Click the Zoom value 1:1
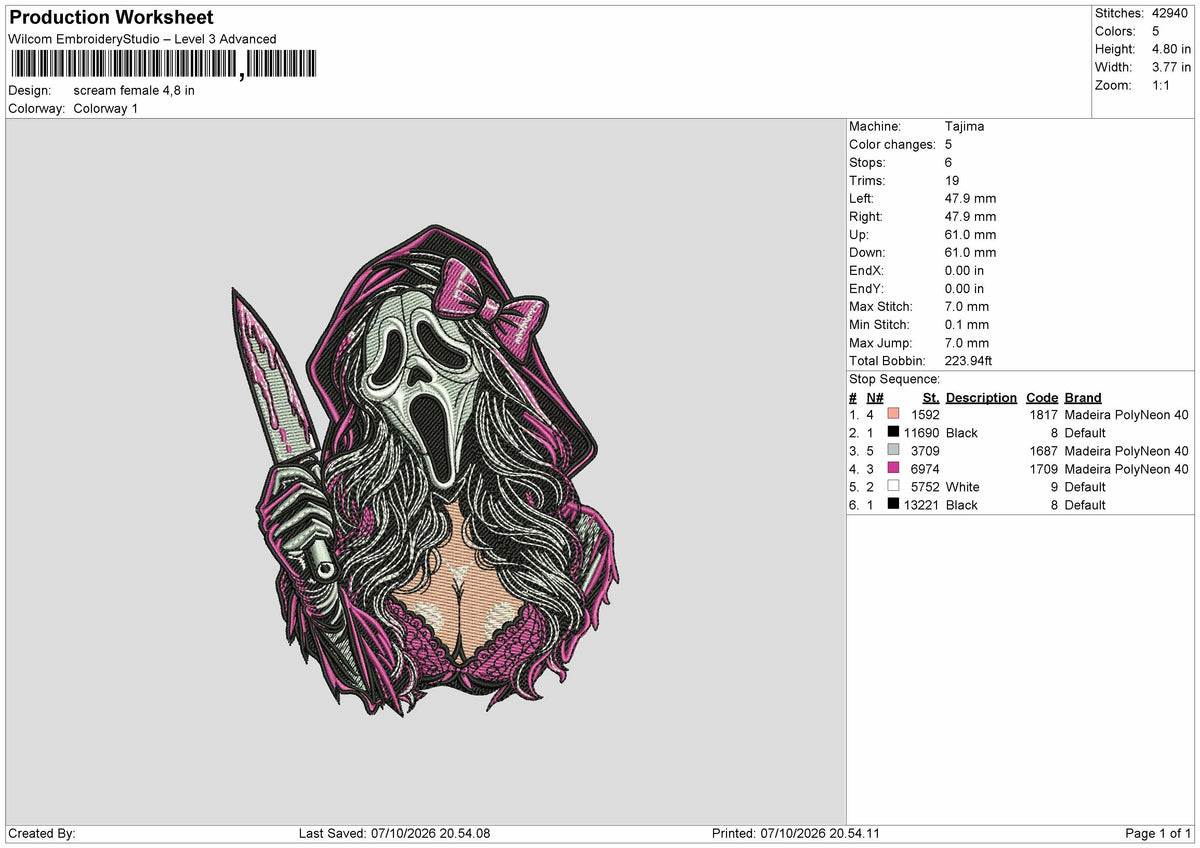Screen dimensions: 1200x848 coord(1163,85)
